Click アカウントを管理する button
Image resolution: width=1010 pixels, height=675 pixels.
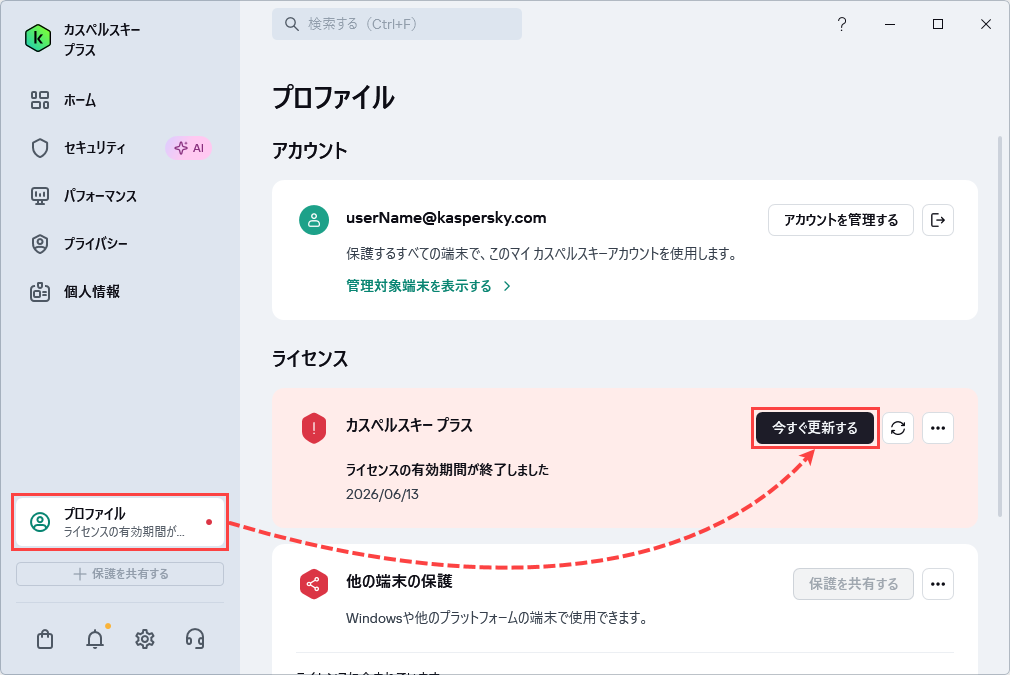click(x=841, y=220)
